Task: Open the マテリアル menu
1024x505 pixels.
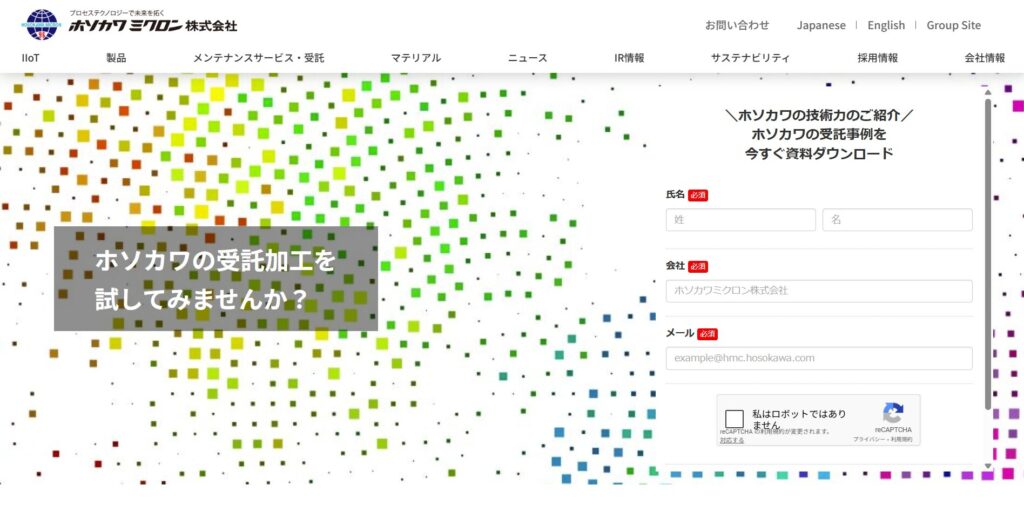Action: coord(416,57)
